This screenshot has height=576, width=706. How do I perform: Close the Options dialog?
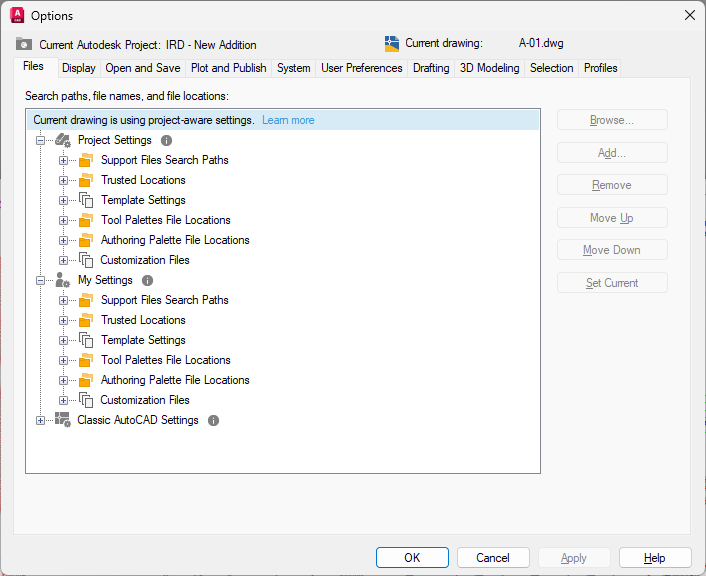click(689, 15)
